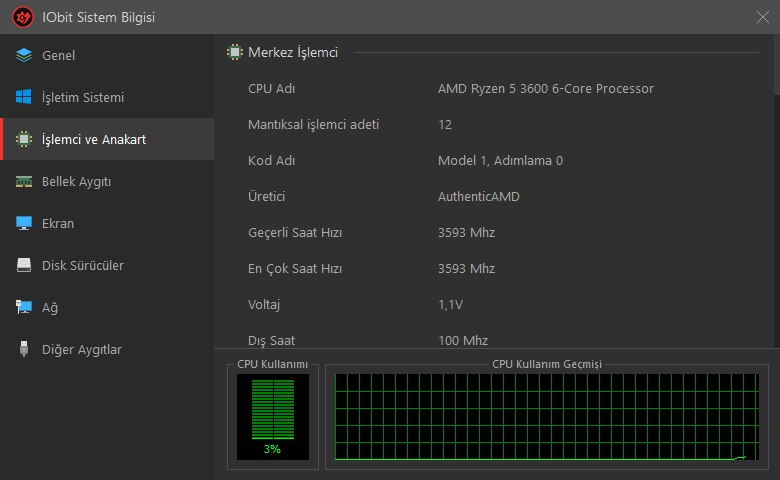The width and height of the screenshot is (780, 480).
Task: Select İşlemci ve Anakart in sidebar
Action: point(107,139)
